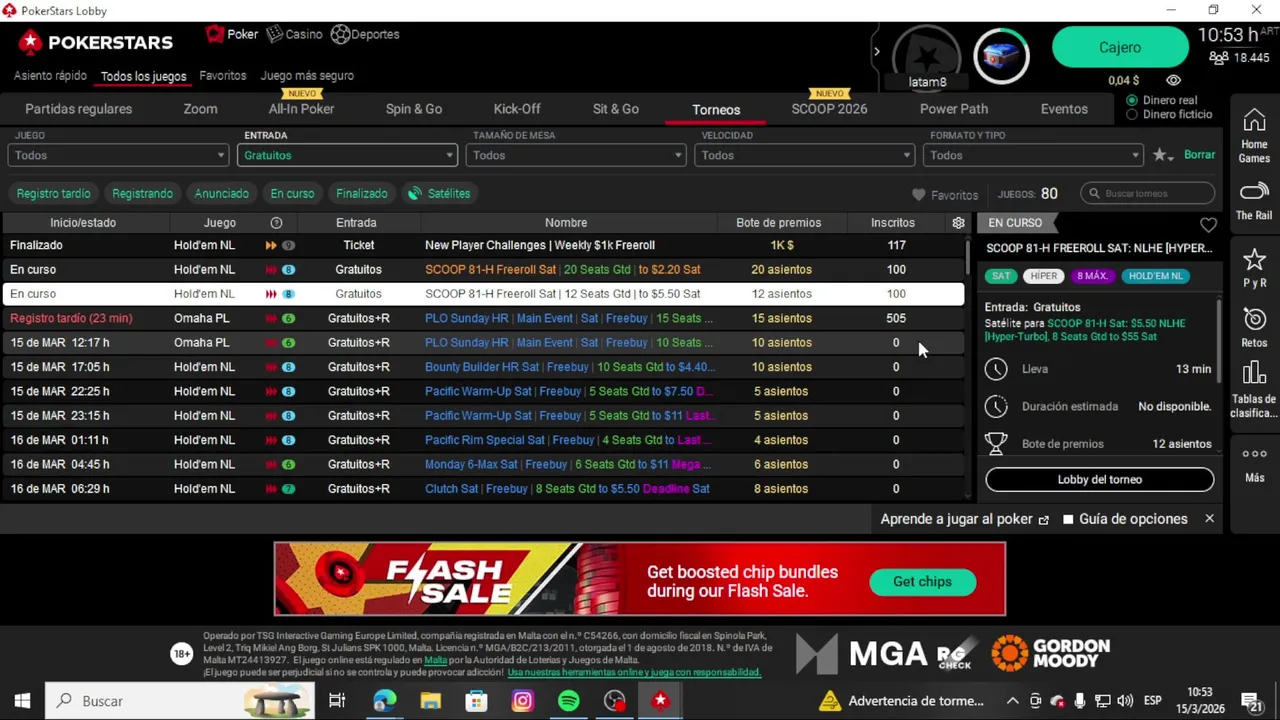Toggle the Finalizado filter

pos(361,193)
